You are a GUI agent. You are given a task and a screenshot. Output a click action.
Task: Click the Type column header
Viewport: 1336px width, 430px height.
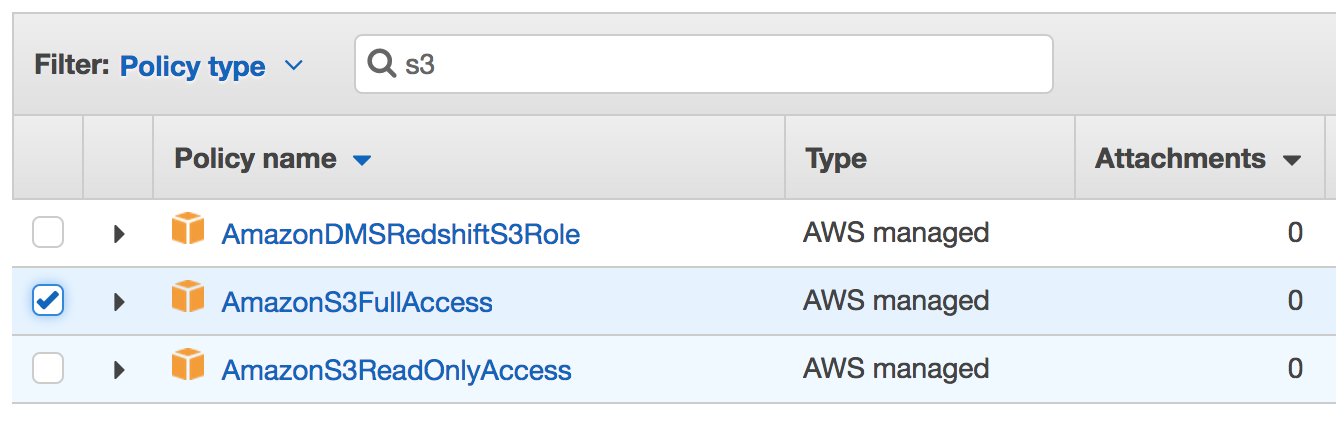[836, 159]
